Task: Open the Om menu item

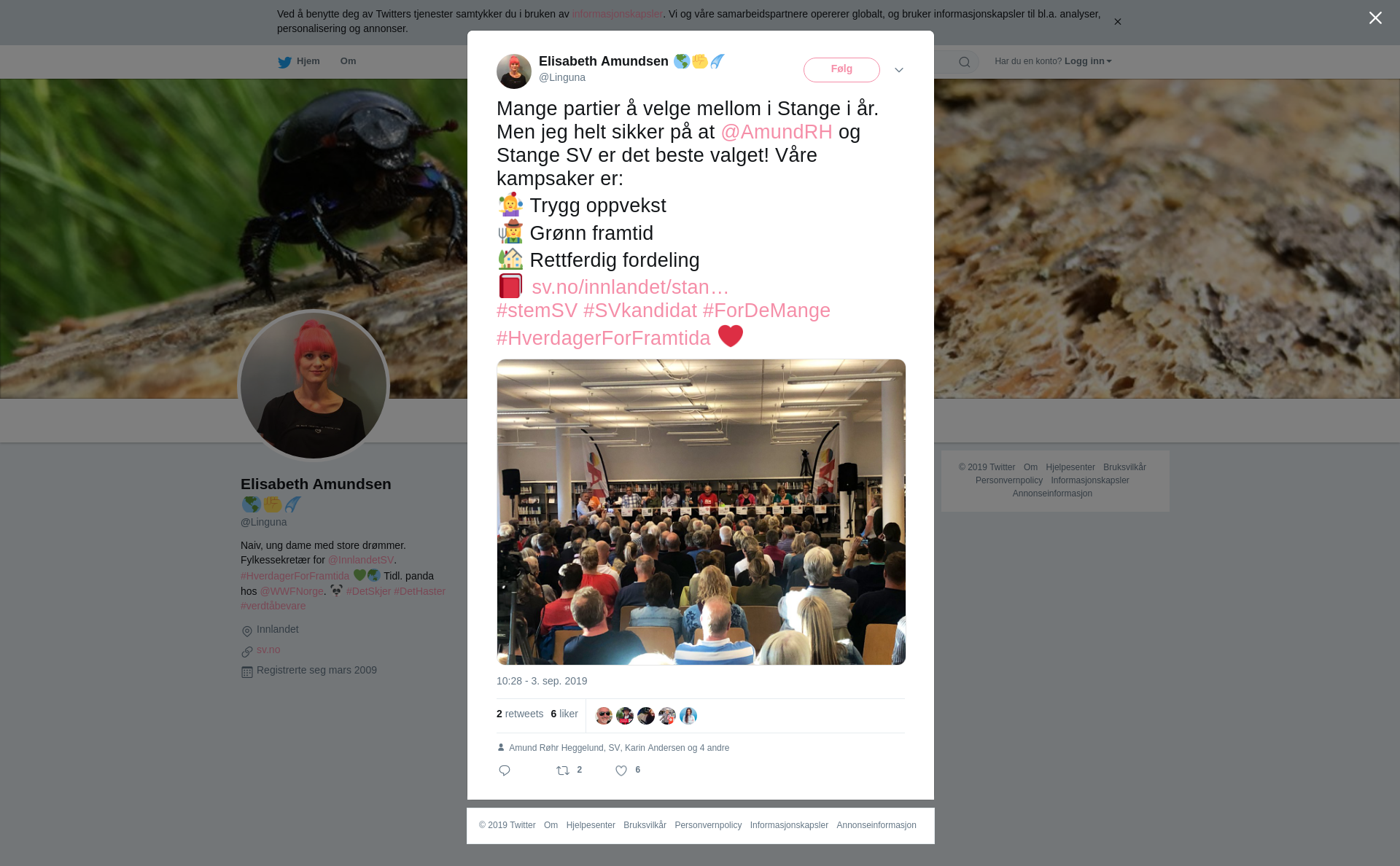Action: [x=348, y=61]
